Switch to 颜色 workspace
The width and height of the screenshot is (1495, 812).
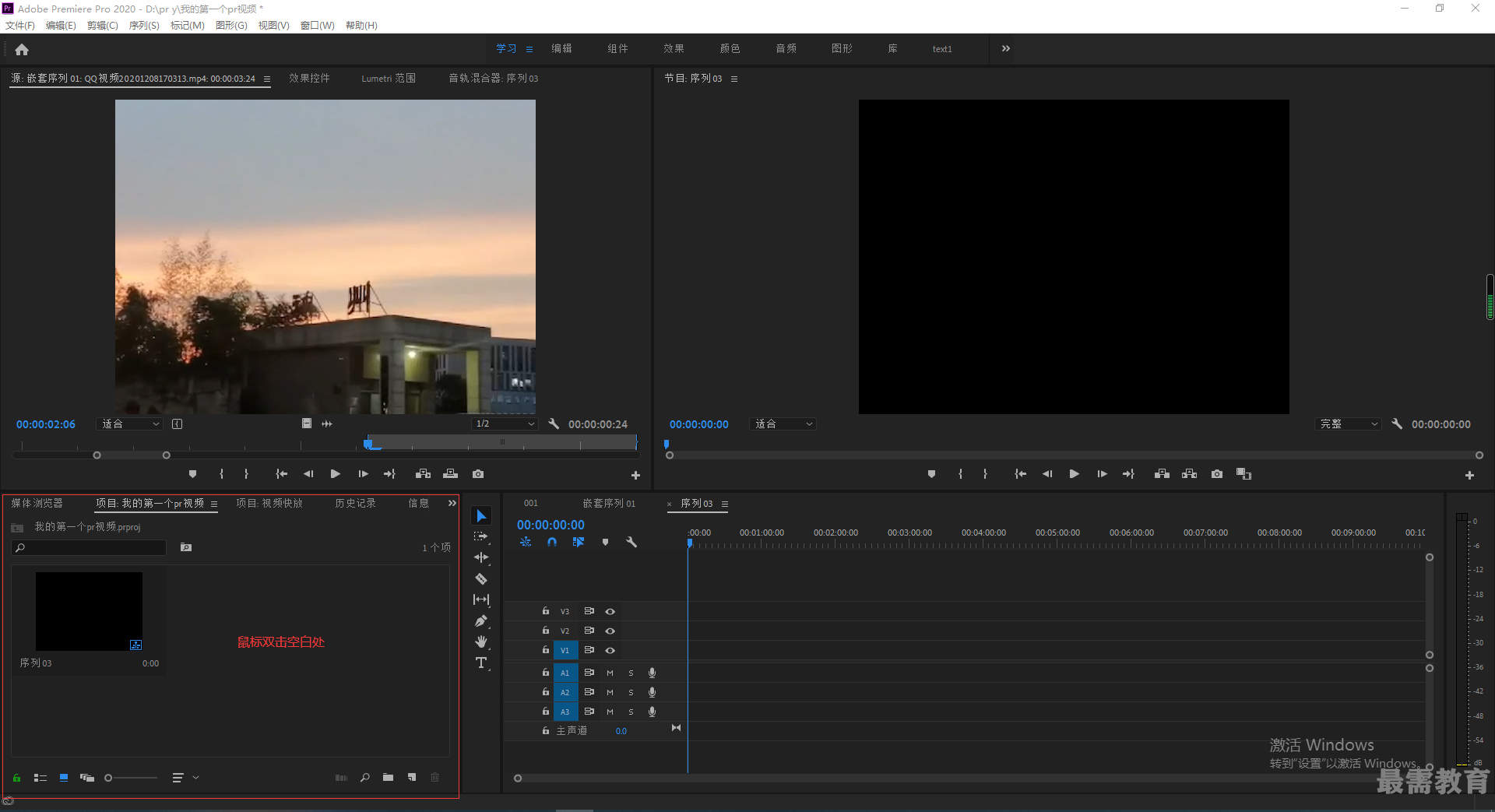(x=730, y=48)
